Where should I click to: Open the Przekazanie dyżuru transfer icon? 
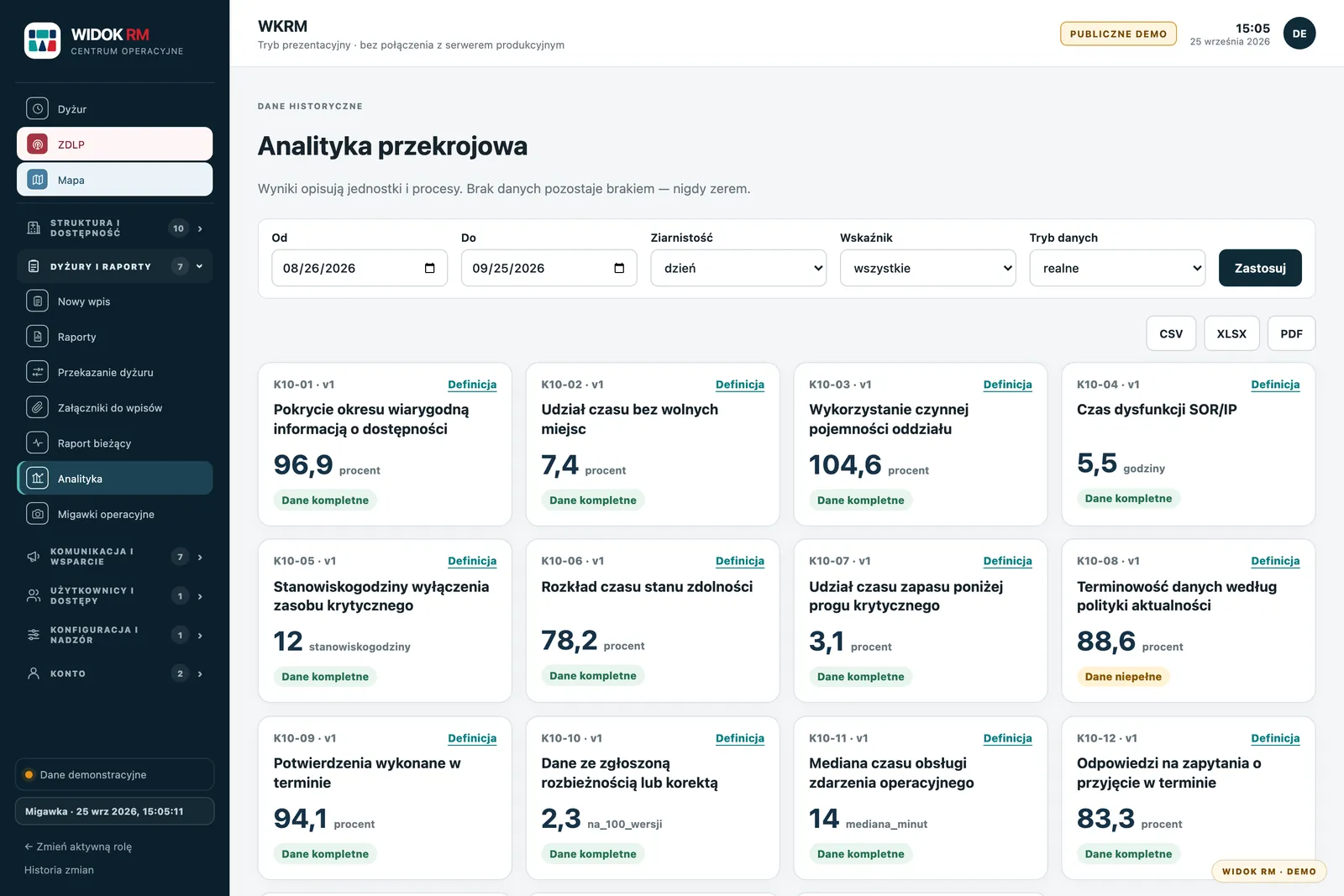(x=37, y=372)
